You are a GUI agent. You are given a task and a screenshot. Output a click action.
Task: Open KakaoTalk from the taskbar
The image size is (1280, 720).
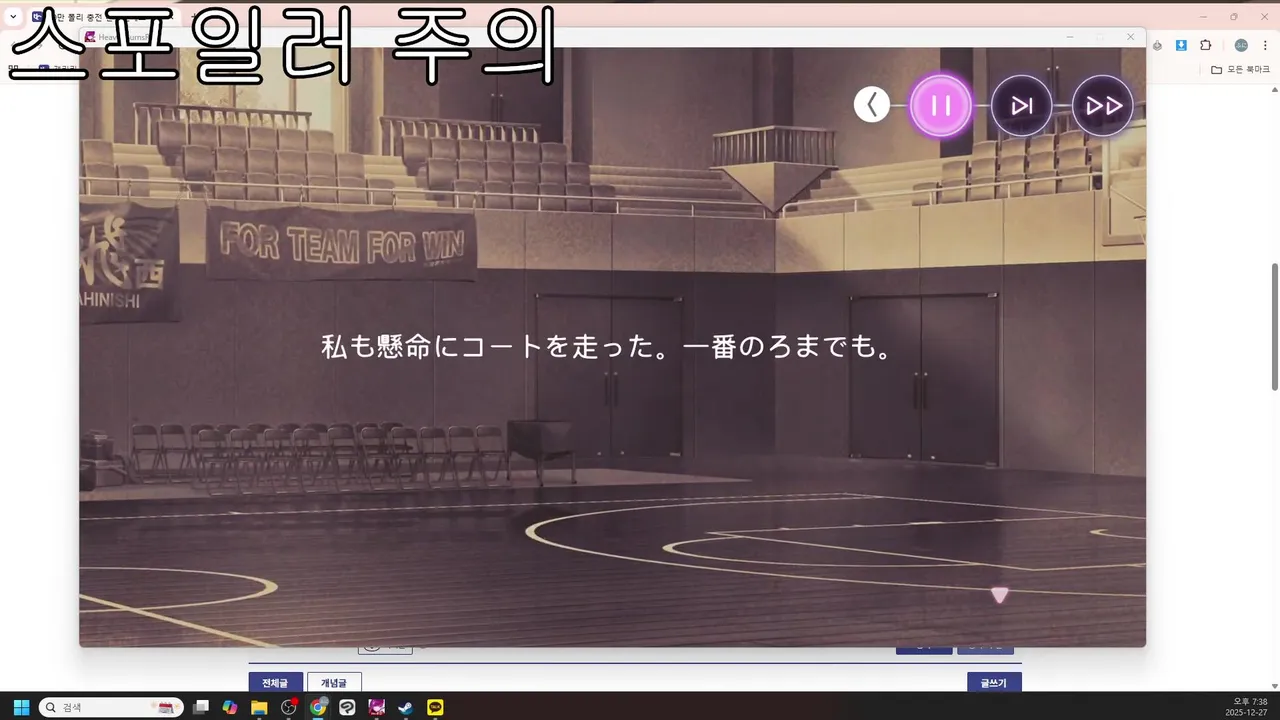tap(435, 707)
